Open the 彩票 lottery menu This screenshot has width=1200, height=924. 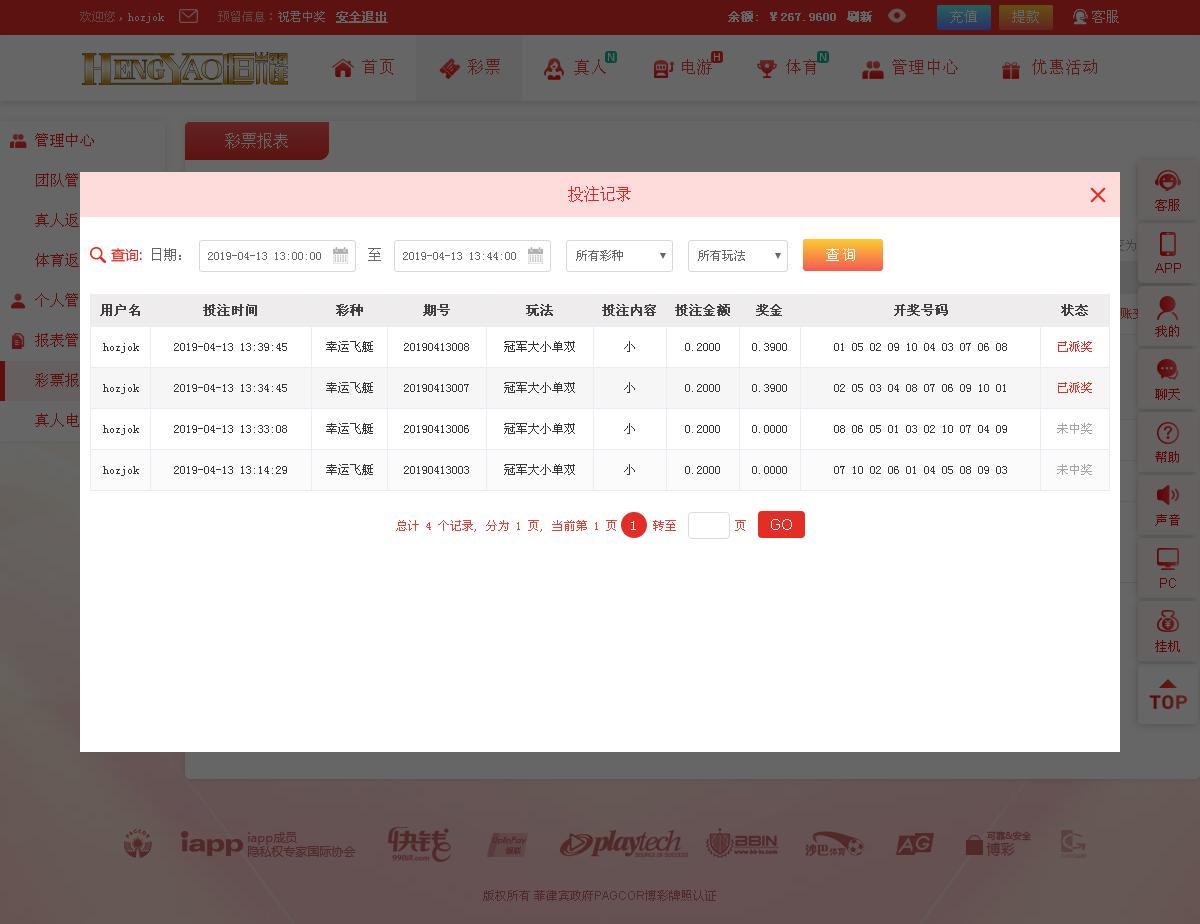[469, 67]
